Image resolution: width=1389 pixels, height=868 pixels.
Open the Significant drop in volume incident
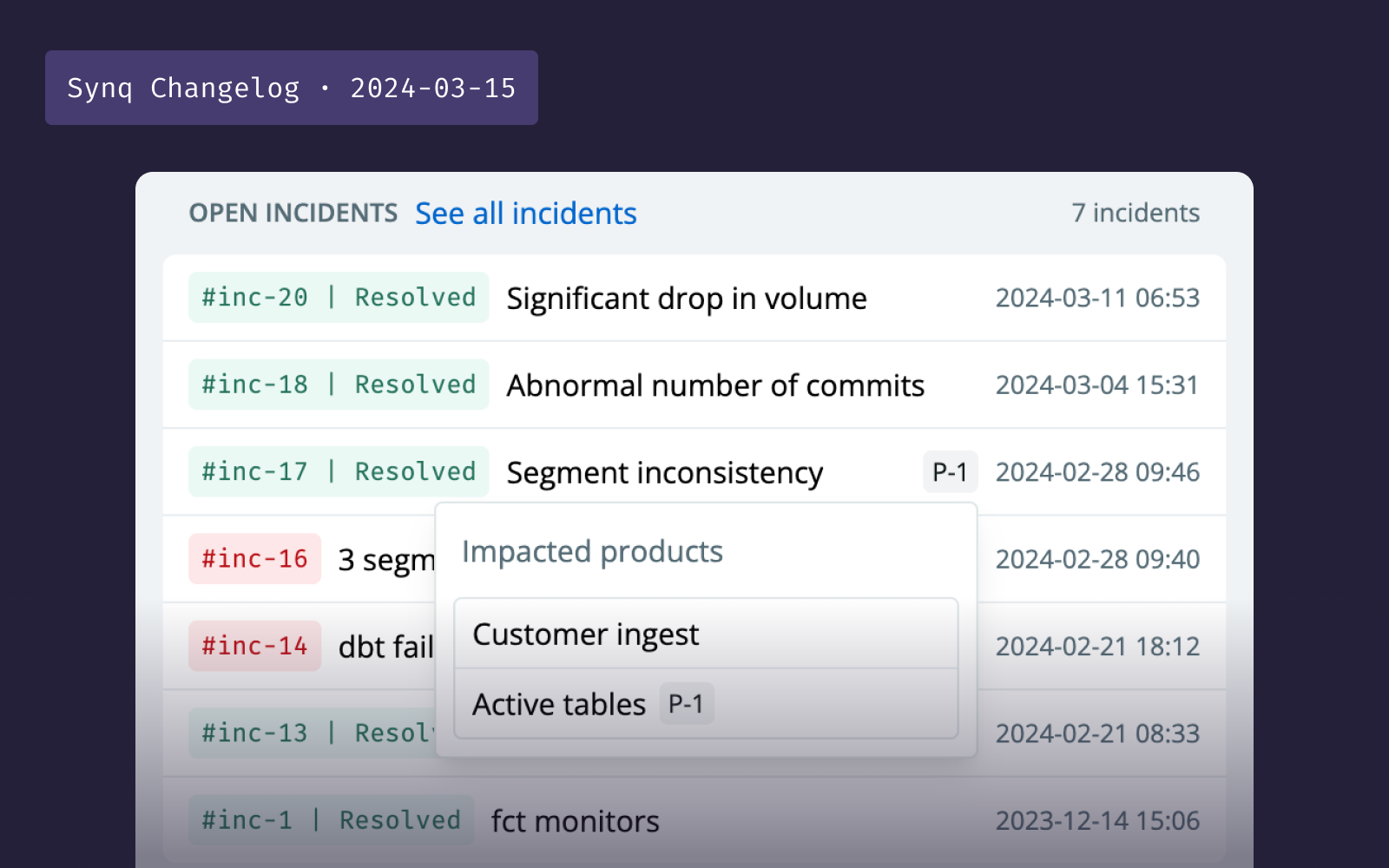[687, 299]
